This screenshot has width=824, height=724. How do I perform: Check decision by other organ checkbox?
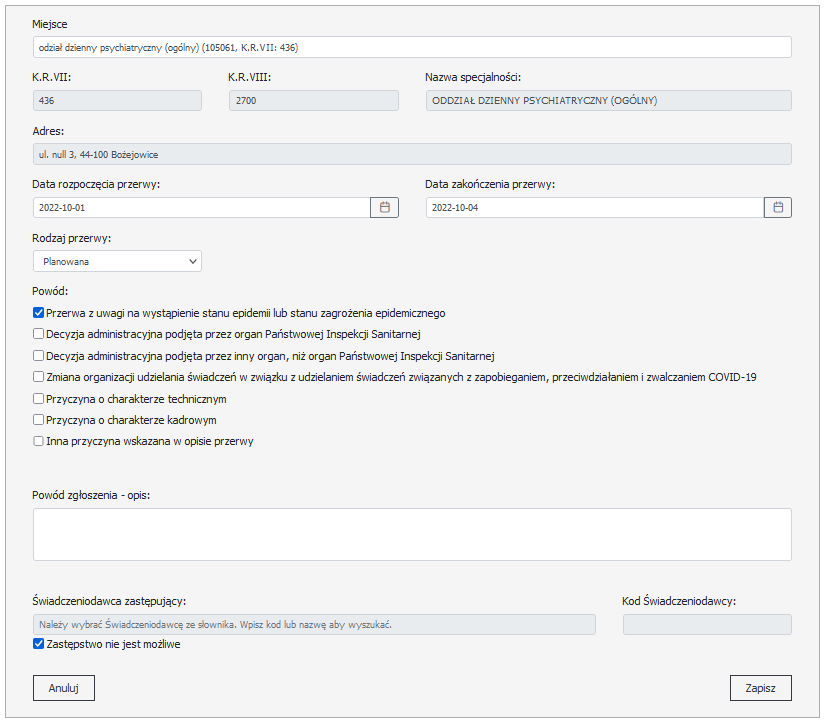(x=39, y=355)
